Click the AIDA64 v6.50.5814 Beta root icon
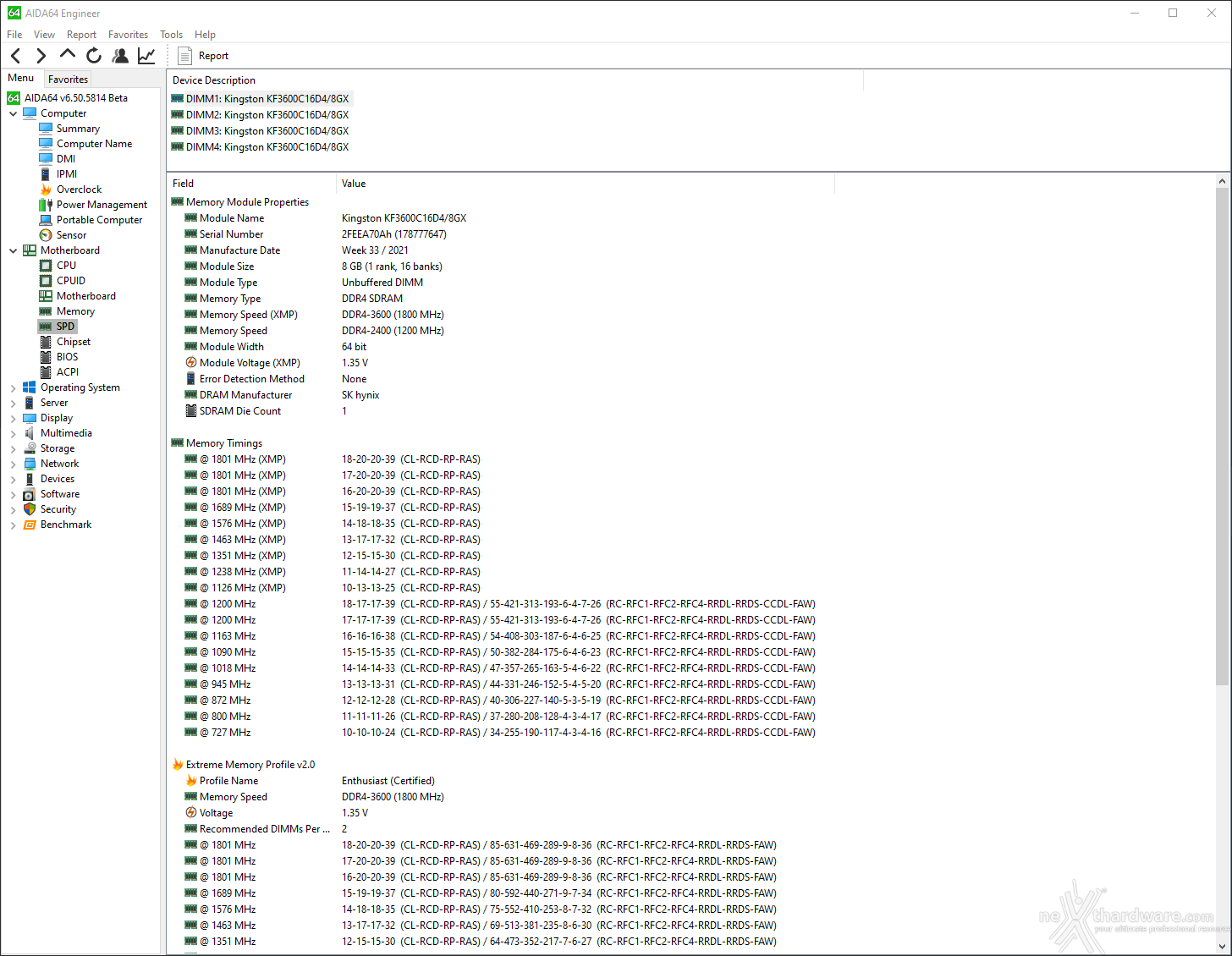Image resolution: width=1232 pixels, height=956 pixels. [14, 98]
